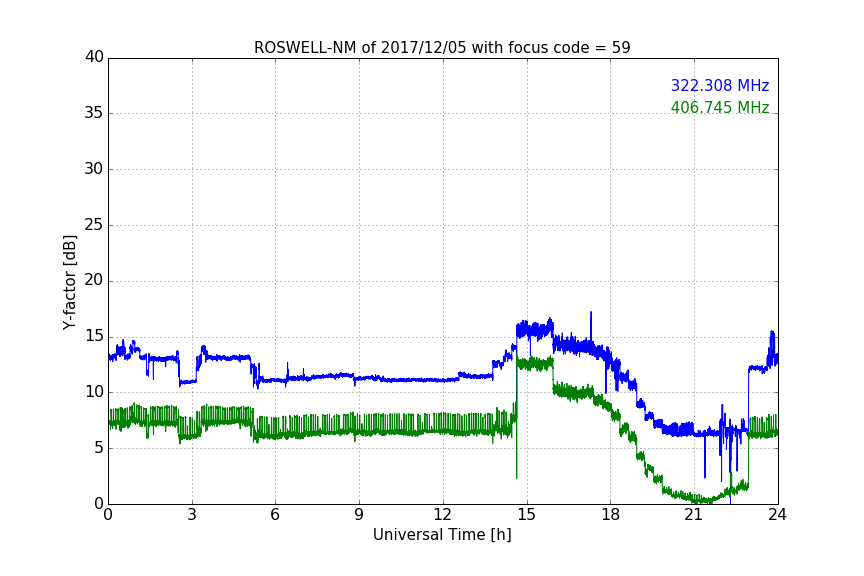This screenshot has width=864, height=576.
Task: Select the green 406.745 MHz legend label
Action: coord(720,107)
